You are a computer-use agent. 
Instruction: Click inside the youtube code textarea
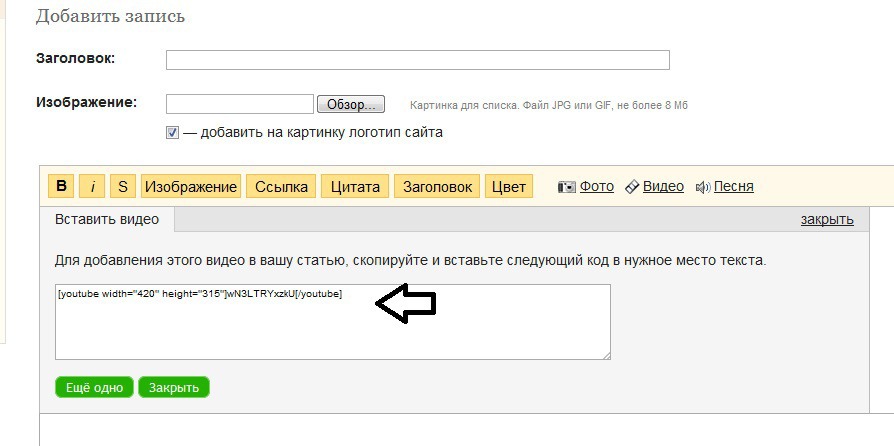[332, 322]
